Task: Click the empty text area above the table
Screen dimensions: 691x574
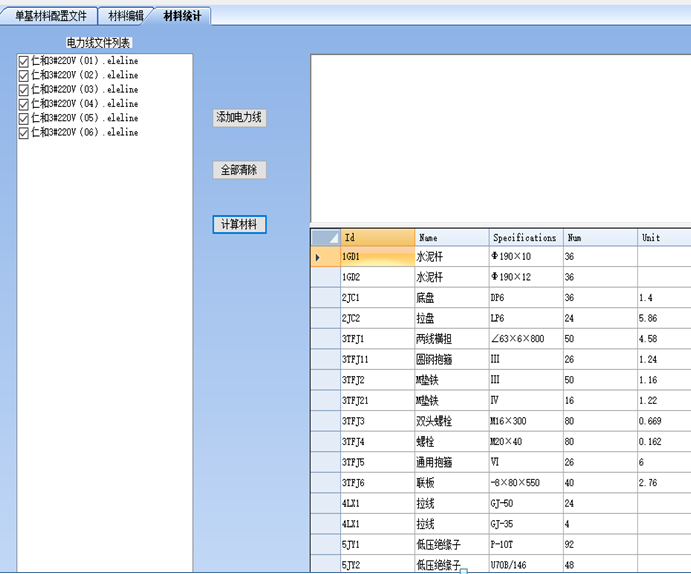Action: [x=500, y=138]
